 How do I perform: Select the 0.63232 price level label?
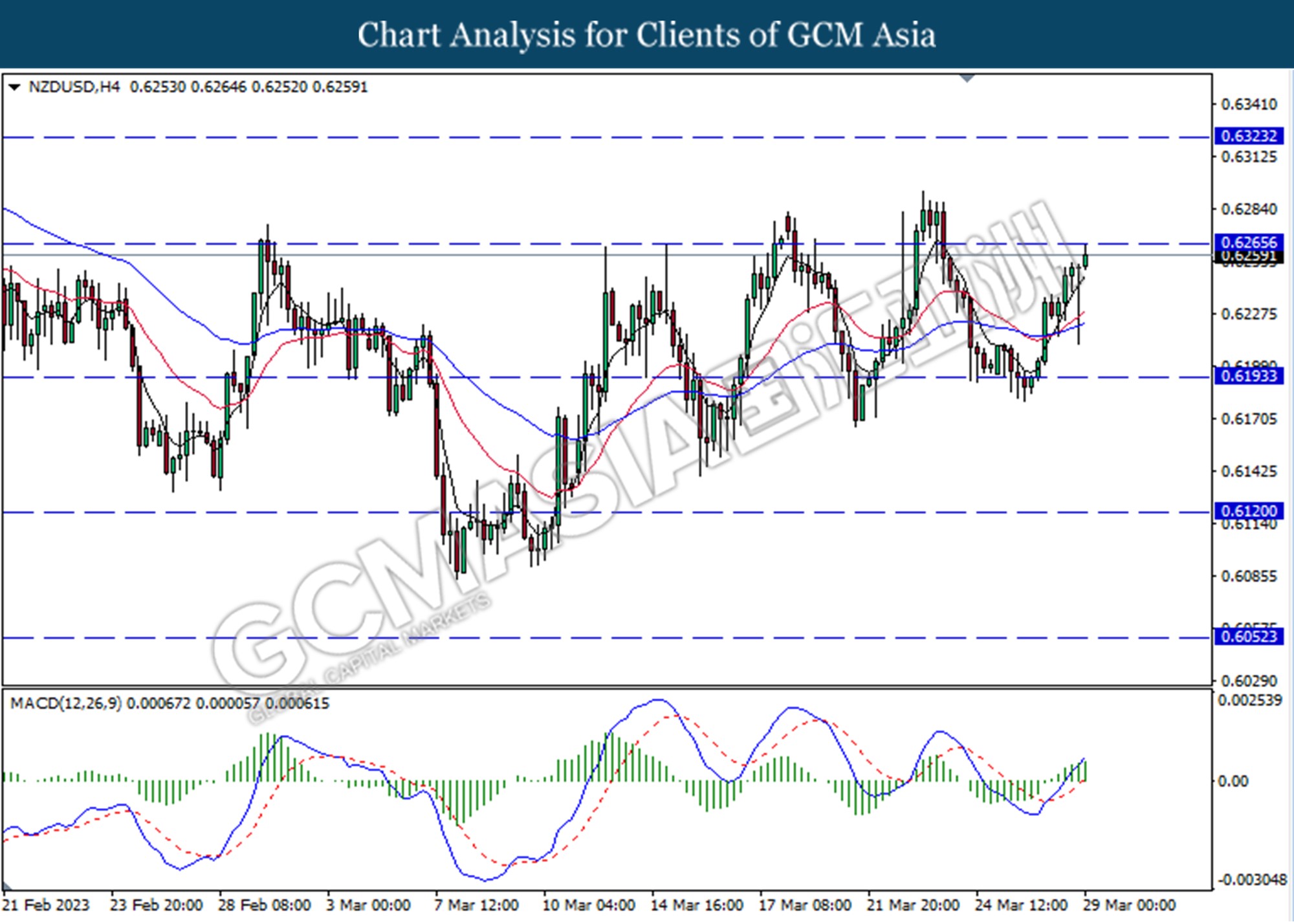tap(1249, 136)
